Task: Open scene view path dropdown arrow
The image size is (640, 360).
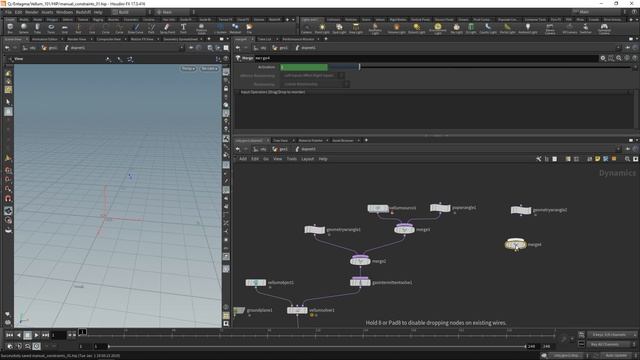Action: coord(182,48)
